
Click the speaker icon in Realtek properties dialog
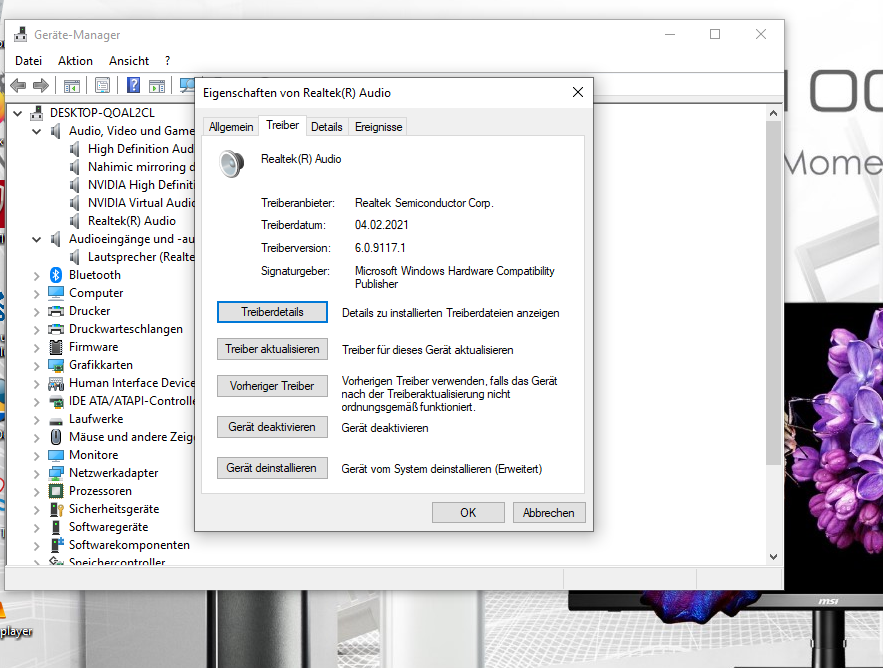coord(231,163)
